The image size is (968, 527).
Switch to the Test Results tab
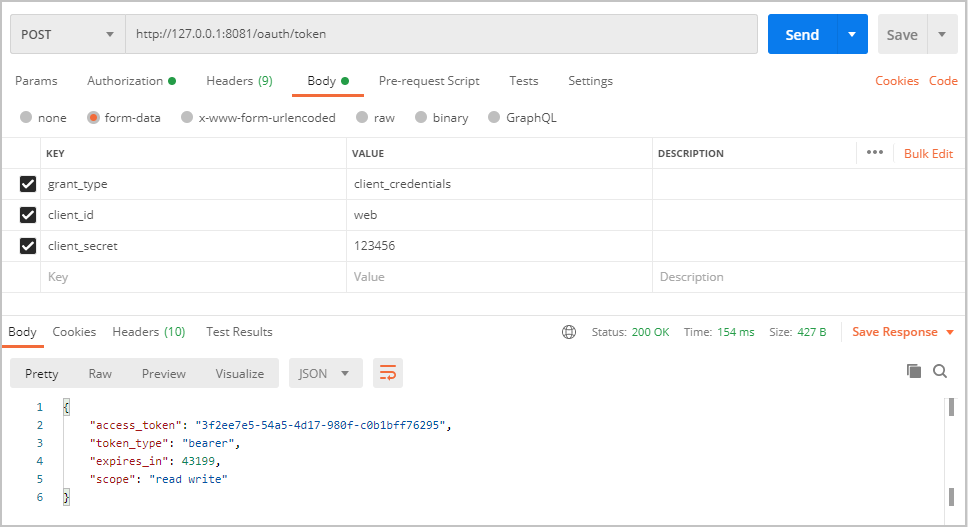coord(239,332)
